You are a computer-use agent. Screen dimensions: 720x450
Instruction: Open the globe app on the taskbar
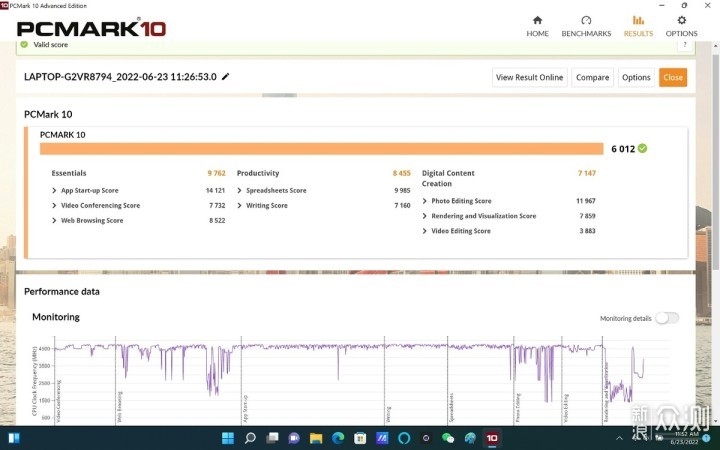[x=470, y=438]
